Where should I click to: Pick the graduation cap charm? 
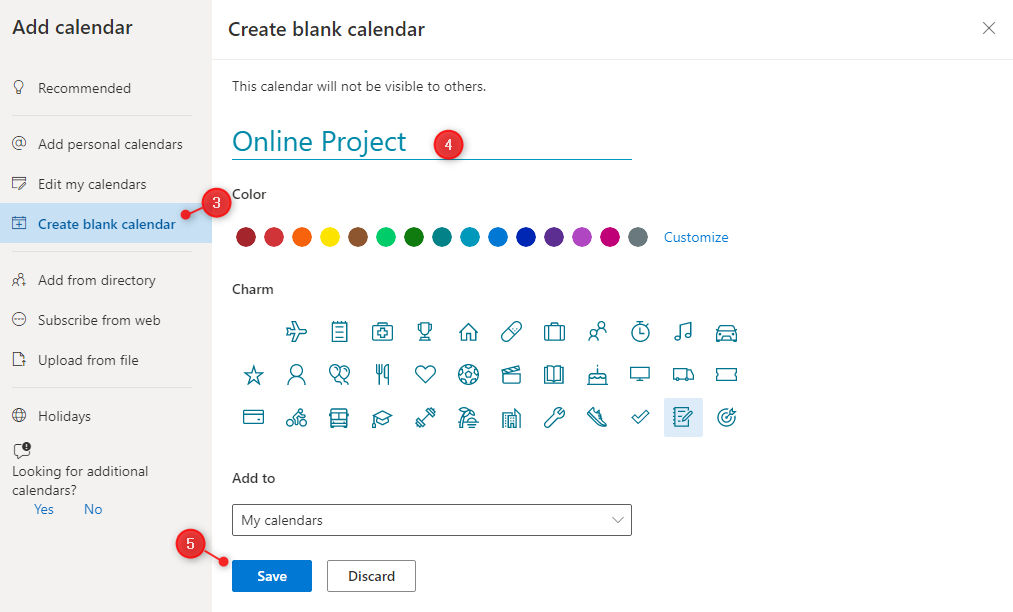tap(382, 418)
